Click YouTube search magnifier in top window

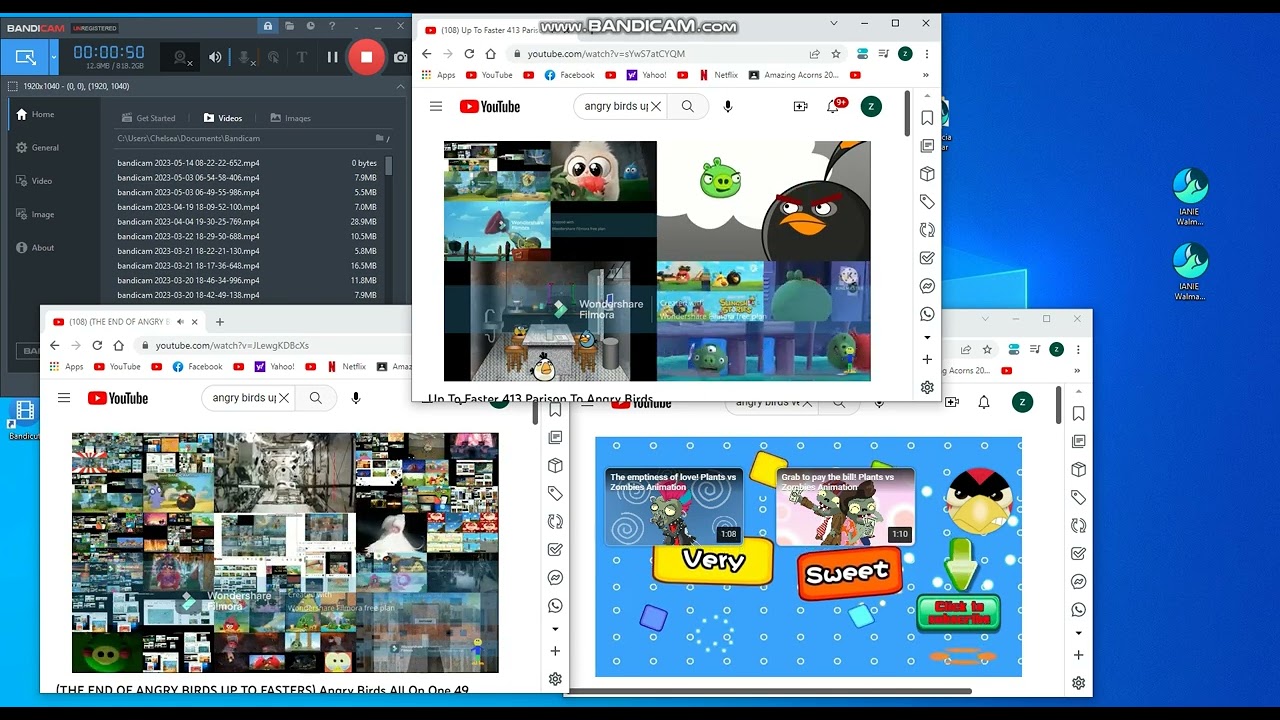click(687, 106)
